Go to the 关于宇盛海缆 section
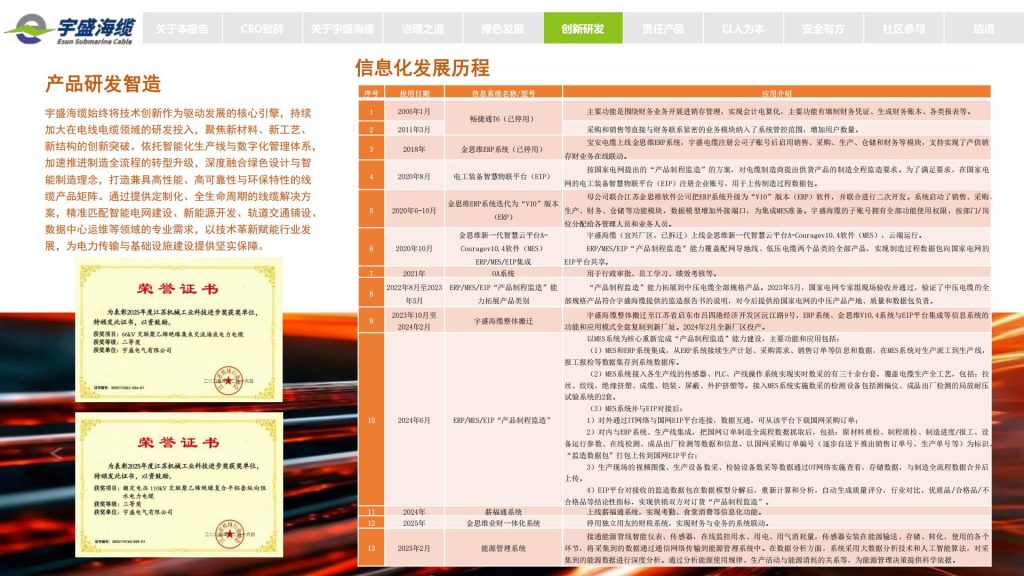 [x=342, y=29]
